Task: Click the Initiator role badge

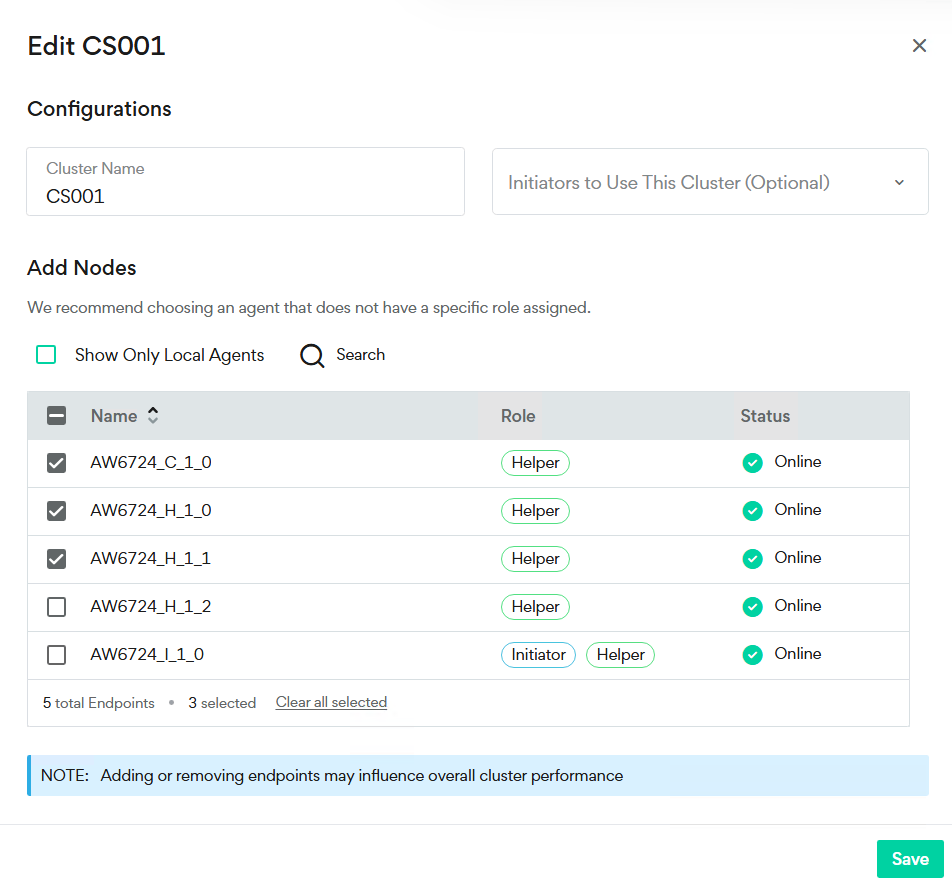Action: coord(538,655)
